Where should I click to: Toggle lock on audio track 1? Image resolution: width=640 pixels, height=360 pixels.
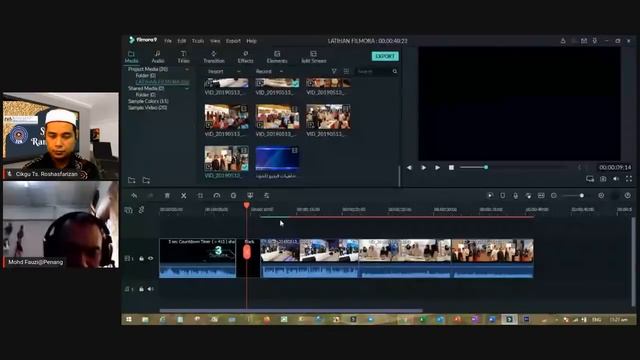pos(141,289)
